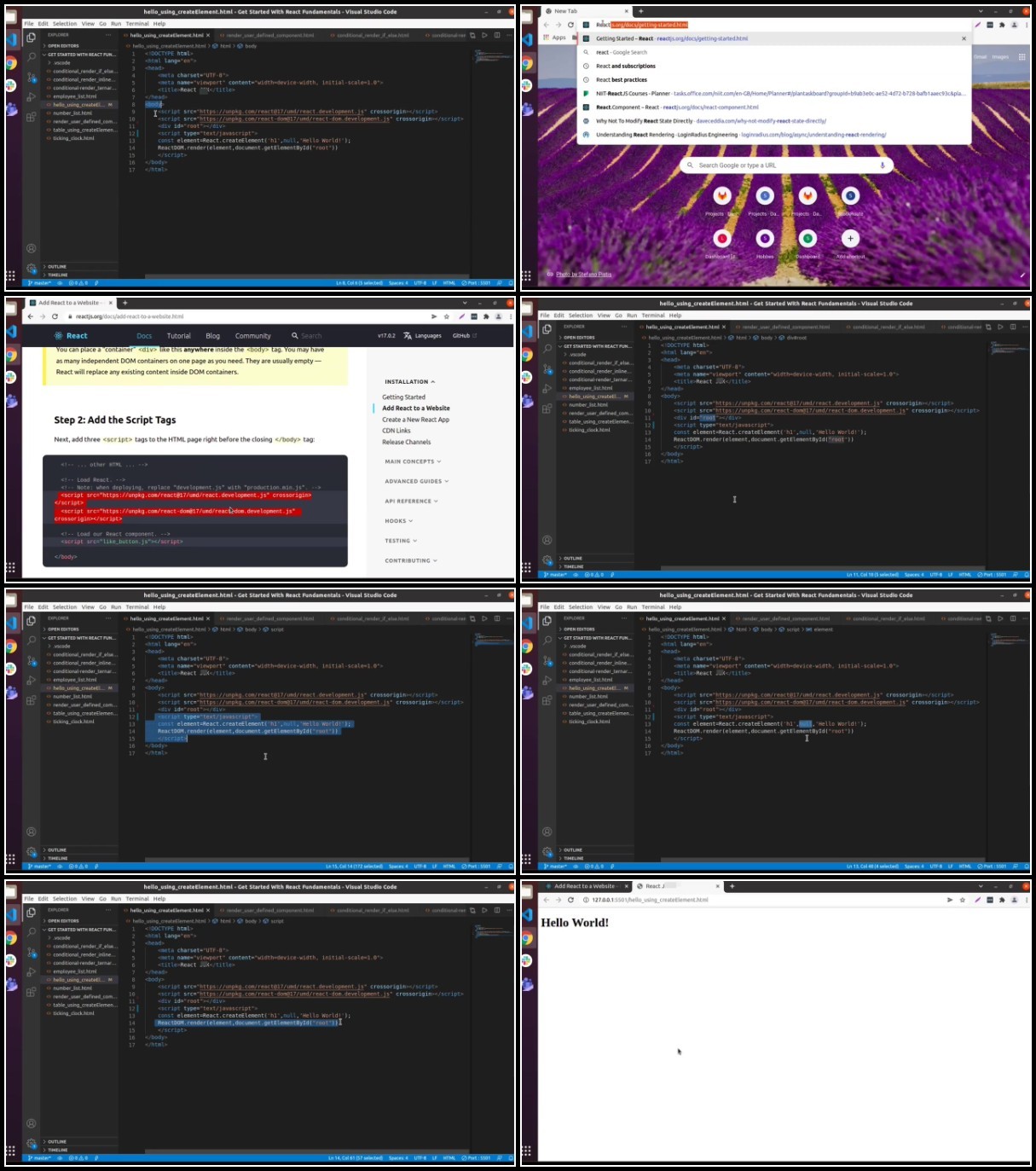Expand the INSTALLATION section in the React docs sidebar
Image resolution: width=1036 pixels, height=1171 pixels.
[409, 382]
